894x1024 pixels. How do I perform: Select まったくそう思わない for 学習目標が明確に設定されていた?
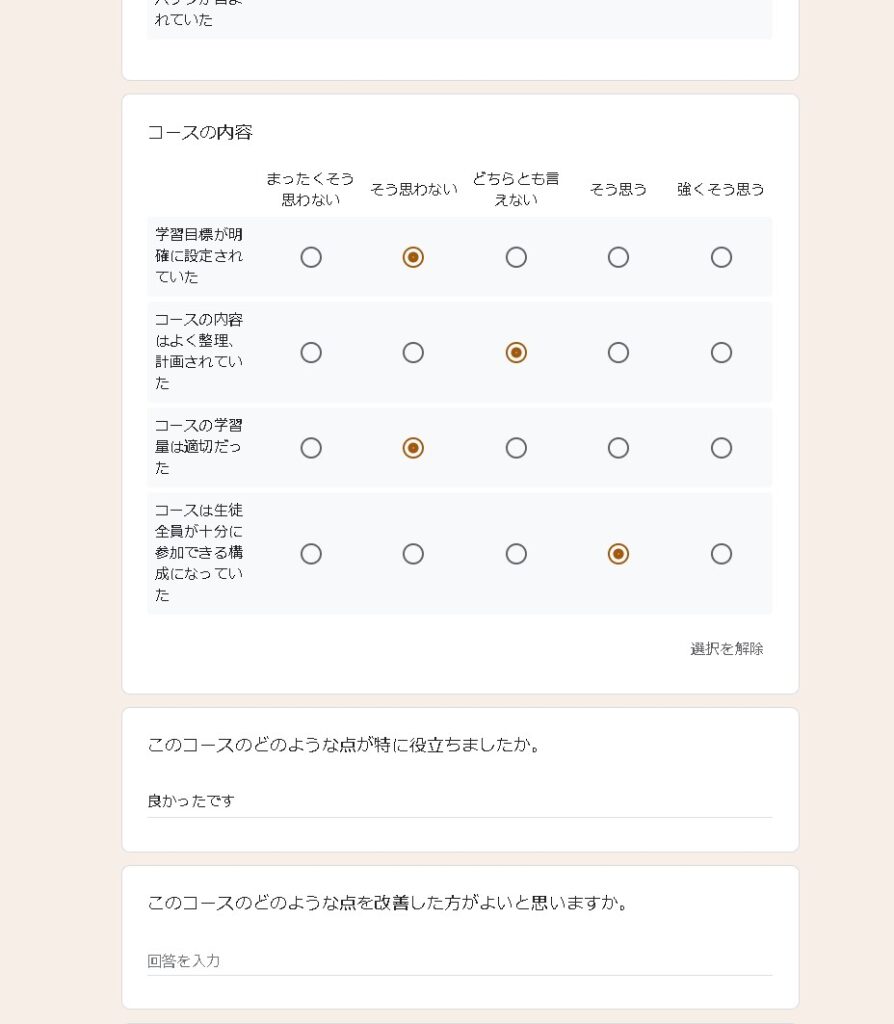tap(311, 258)
